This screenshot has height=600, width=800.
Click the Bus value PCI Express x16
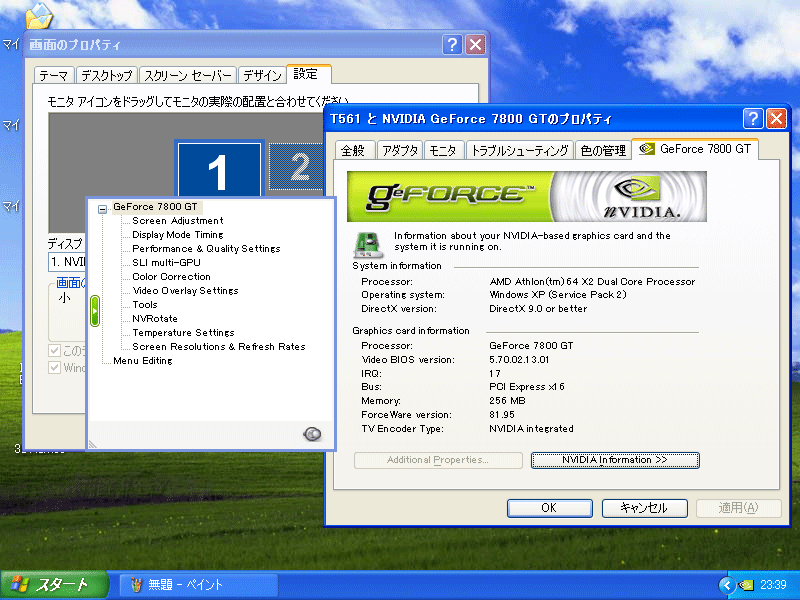point(527,387)
